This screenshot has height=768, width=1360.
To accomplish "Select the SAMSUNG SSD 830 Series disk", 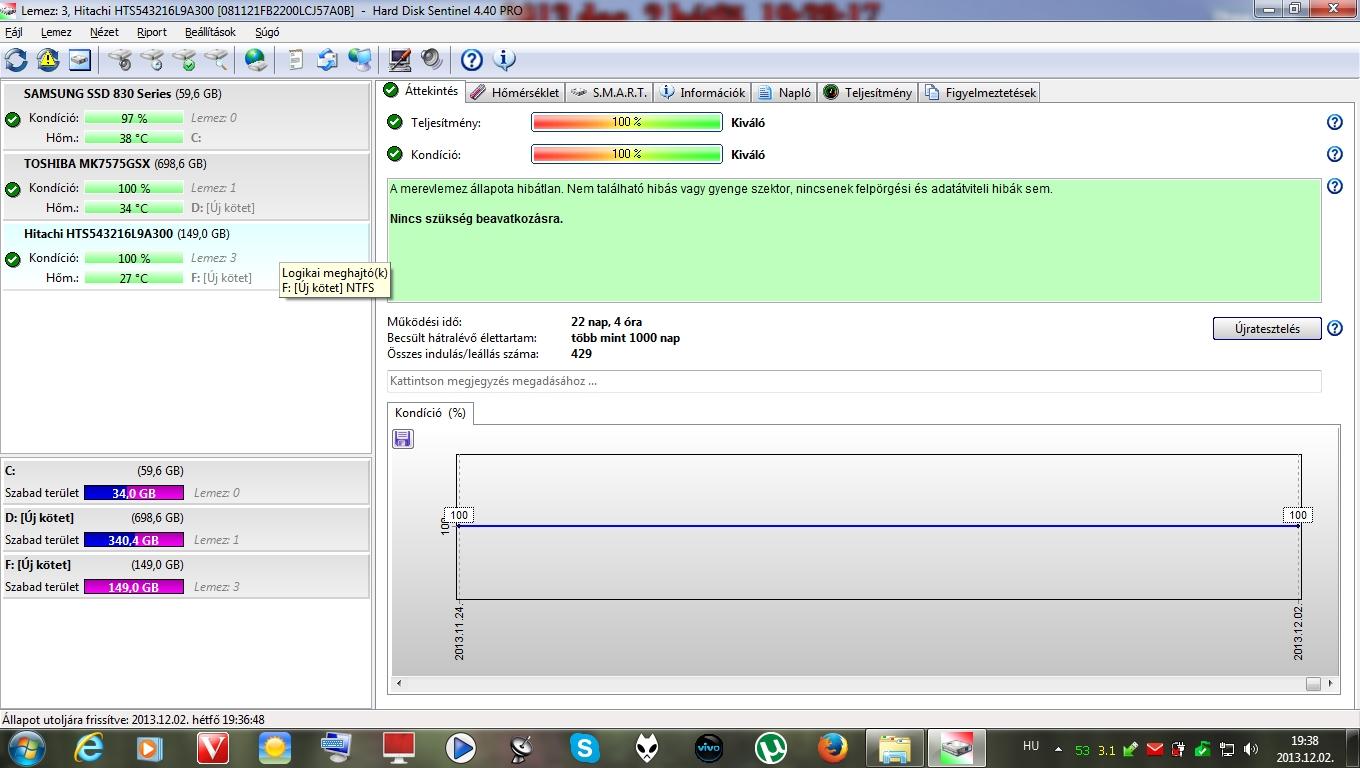I will [x=186, y=117].
